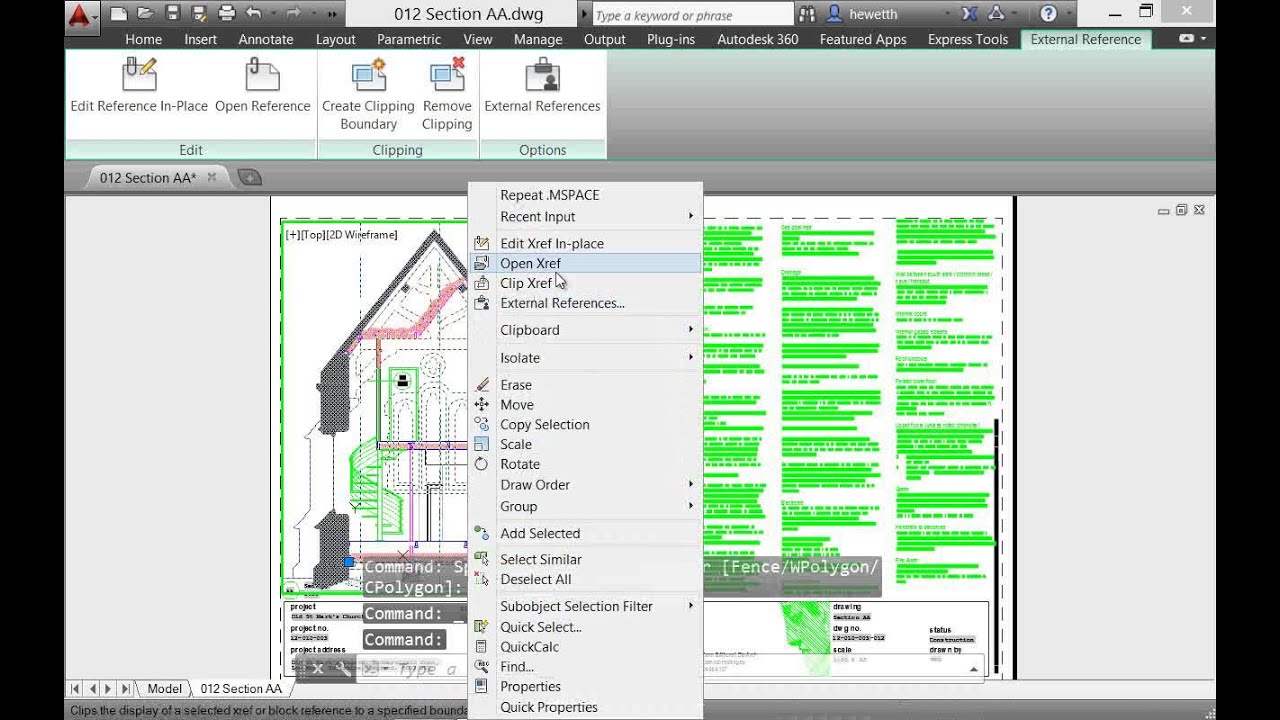This screenshot has height=720, width=1280.
Task: Expand the quick access toolbar overflow arrows
Action: pos(332,14)
